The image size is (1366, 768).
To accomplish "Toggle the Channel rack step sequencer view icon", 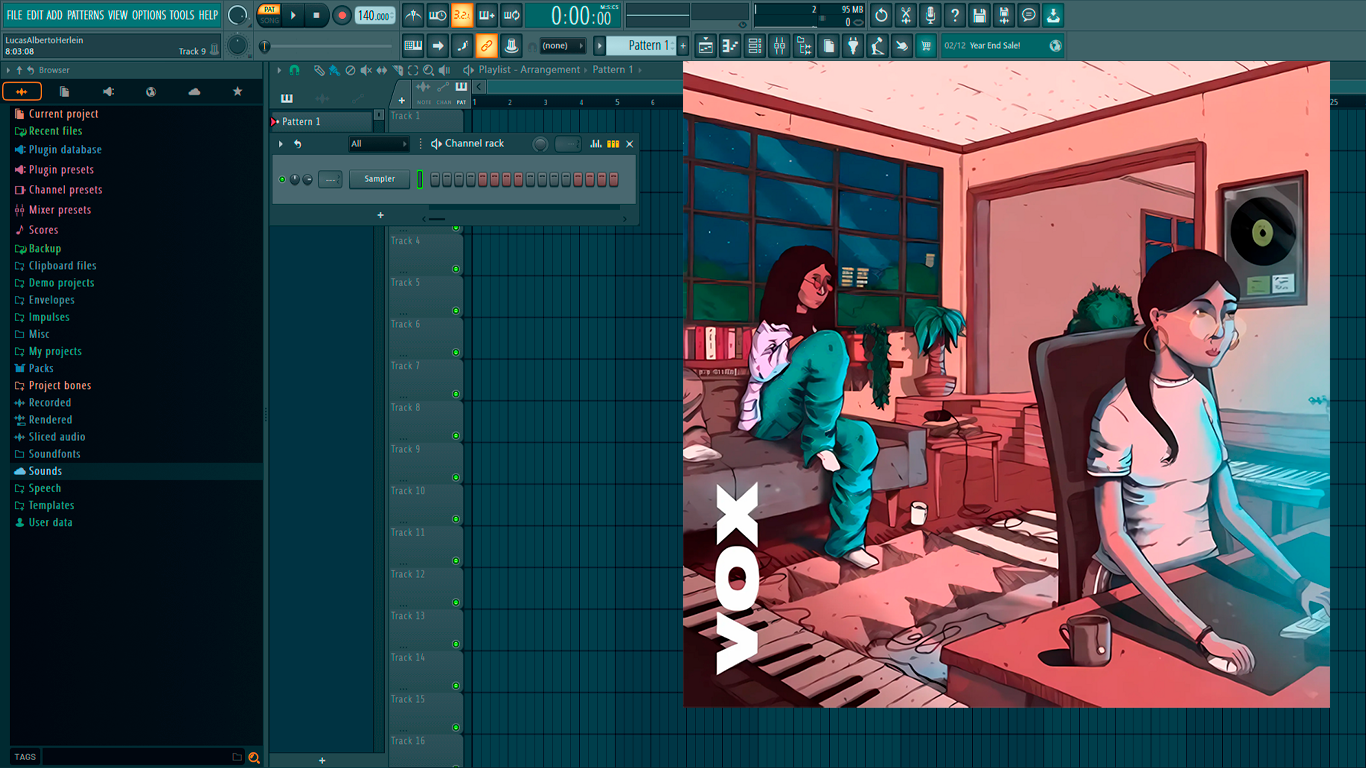I will pyautogui.click(x=613, y=143).
